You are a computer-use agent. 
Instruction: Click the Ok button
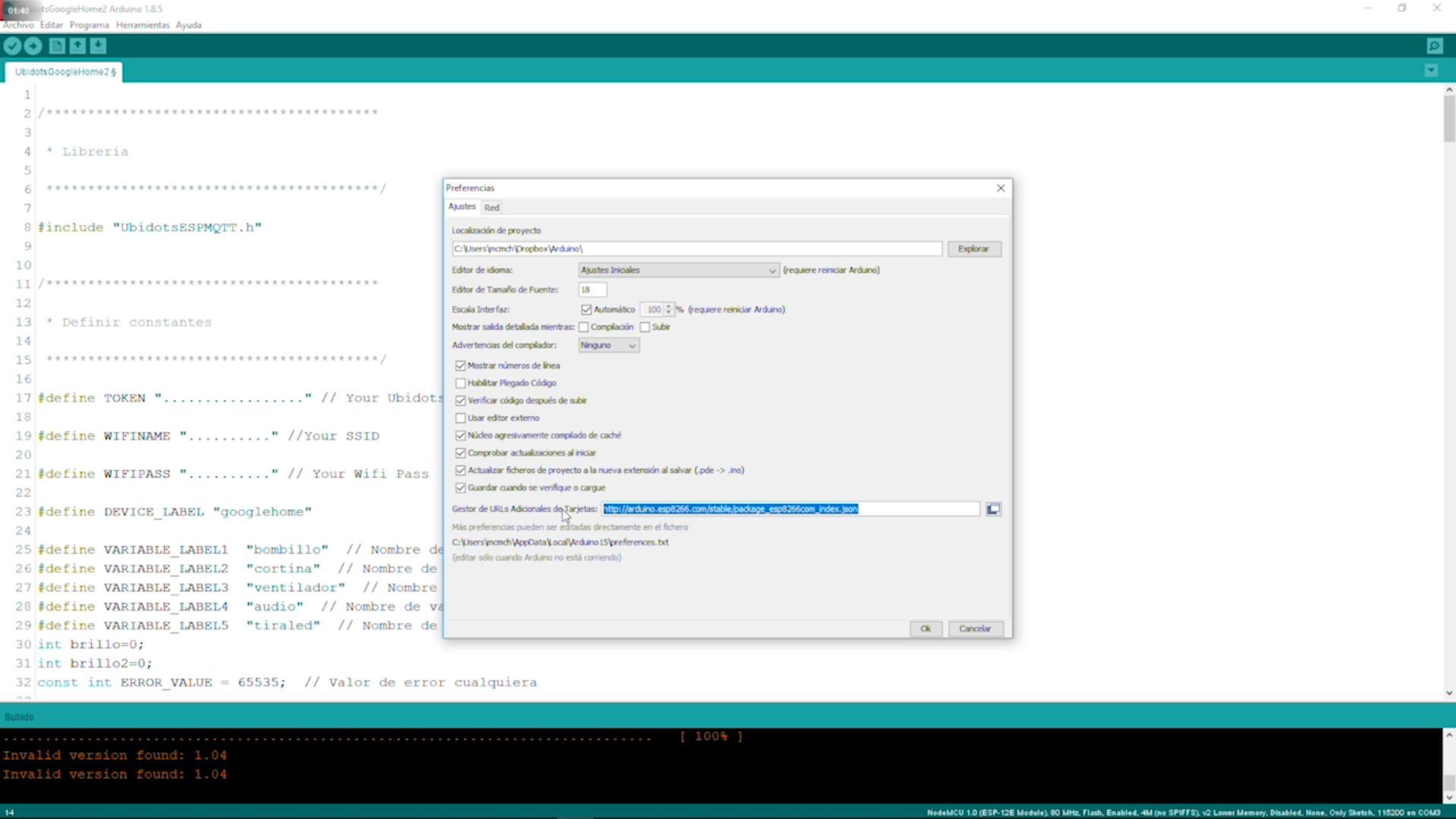(x=926, y=629)
